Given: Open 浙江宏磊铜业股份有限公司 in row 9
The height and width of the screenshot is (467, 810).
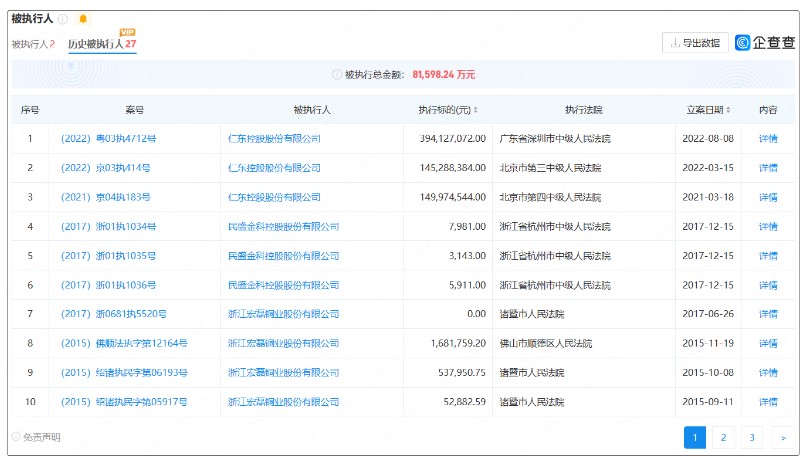Looking at the screenshot, I should point(284,372).
